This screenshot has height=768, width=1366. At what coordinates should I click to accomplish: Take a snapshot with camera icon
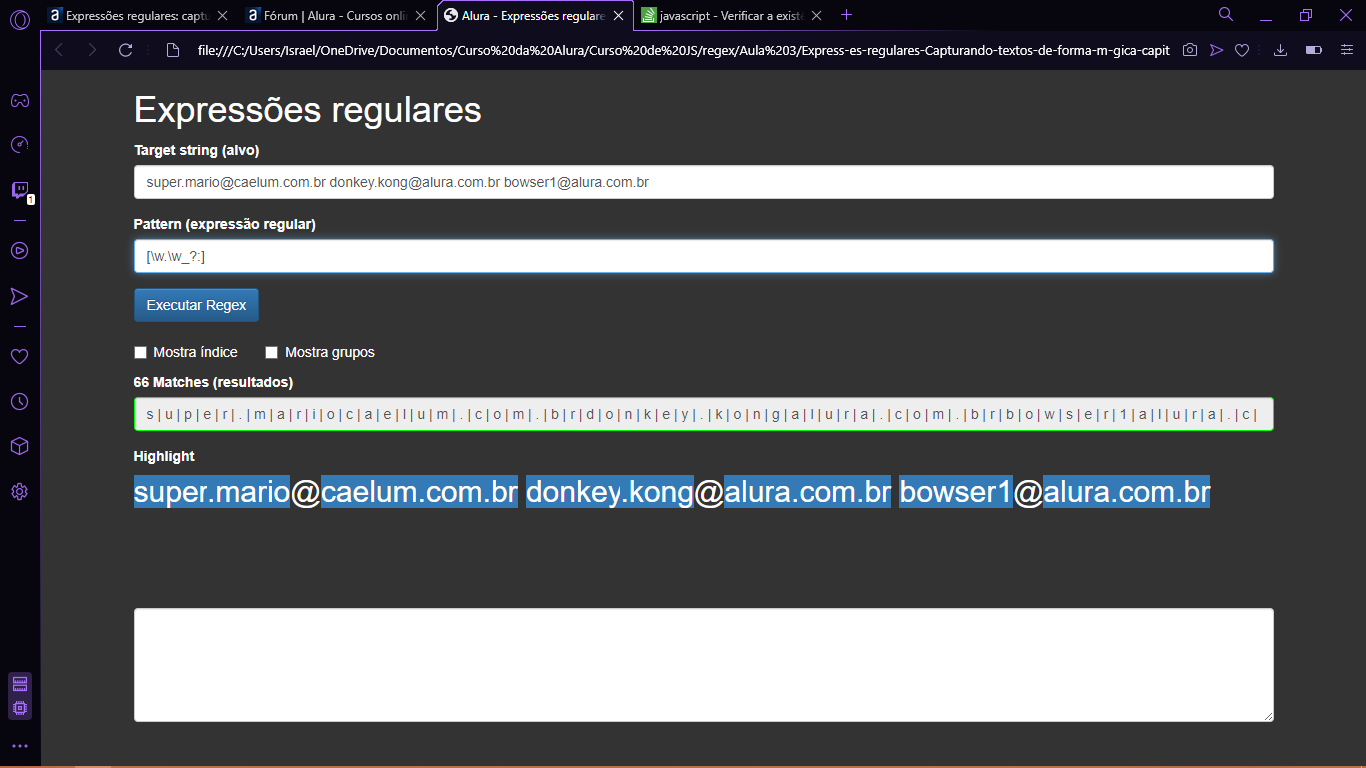click(1189, 50)
